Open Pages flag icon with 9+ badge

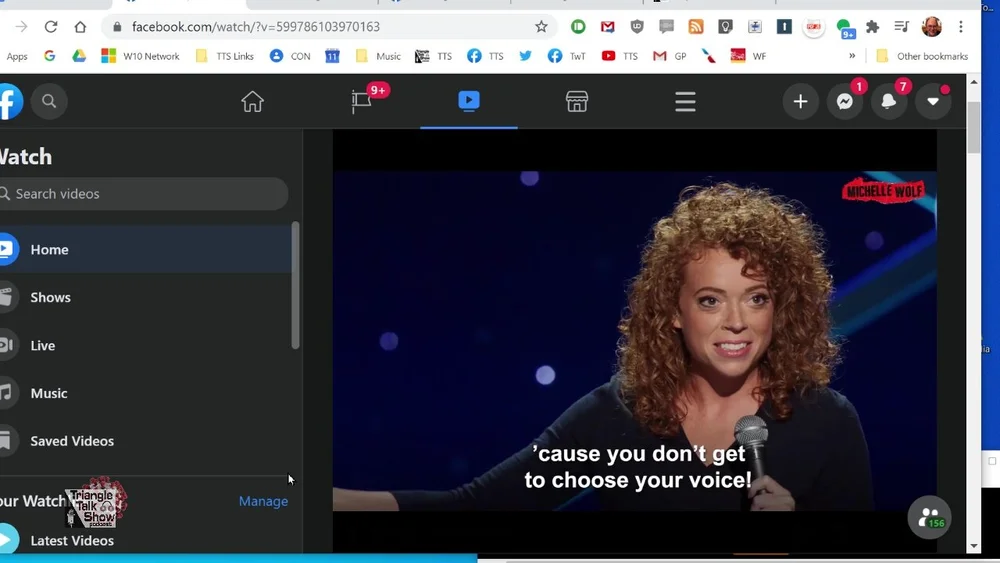(x=362, y=101)
